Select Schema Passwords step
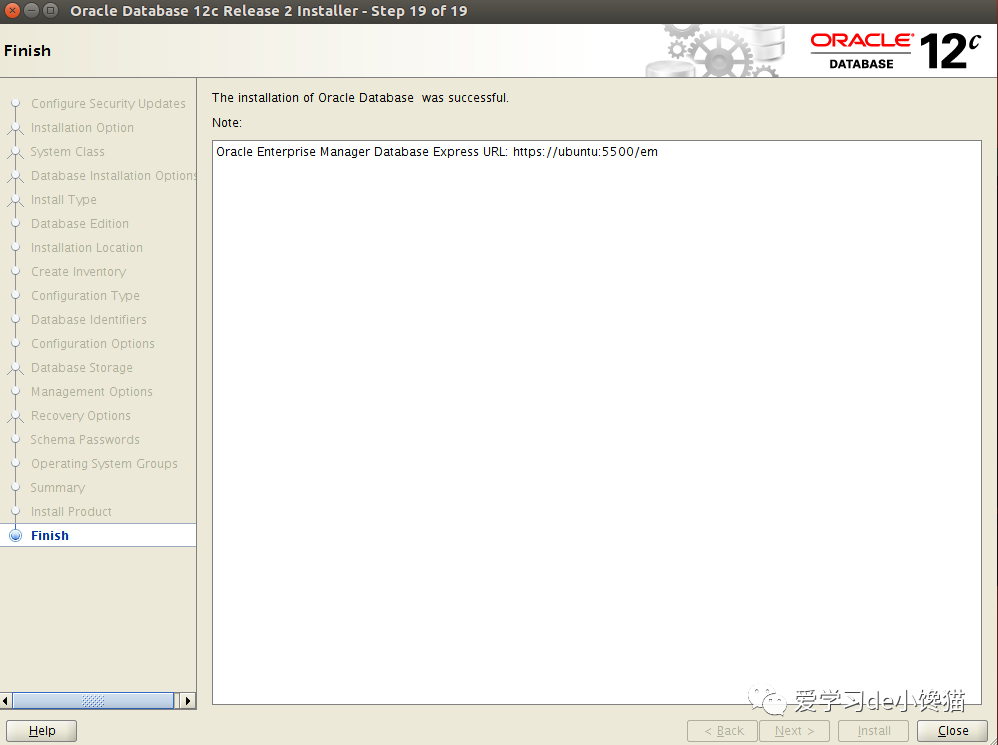 85,440
